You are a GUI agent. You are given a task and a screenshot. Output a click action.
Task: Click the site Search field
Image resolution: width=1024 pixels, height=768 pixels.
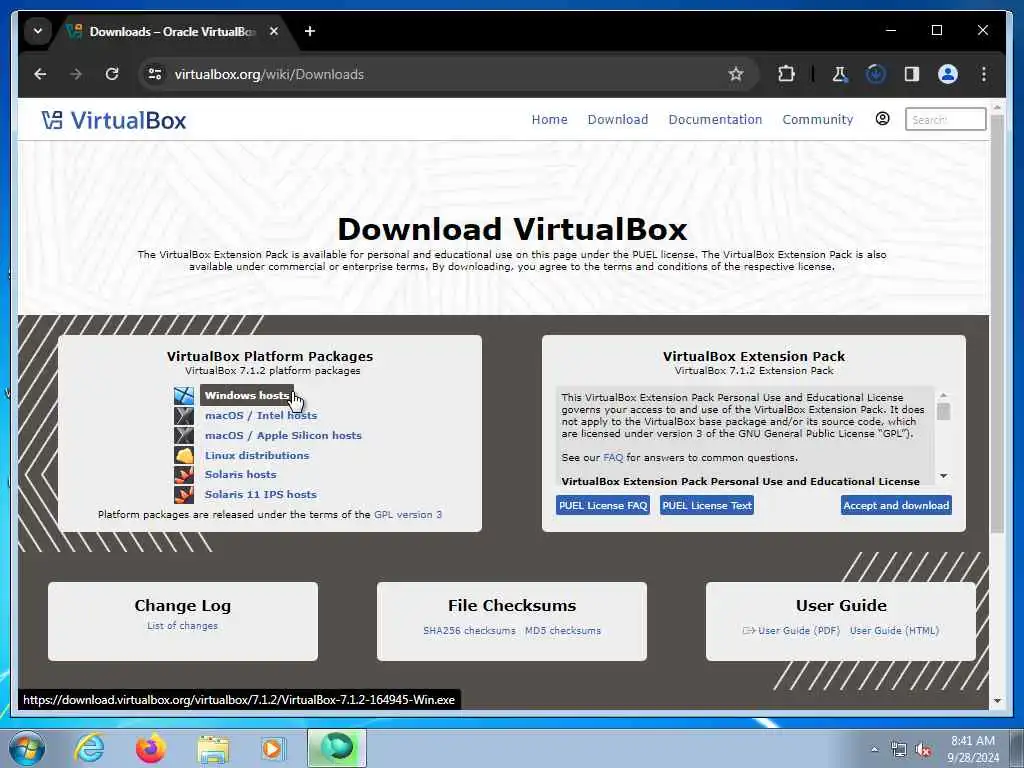point(945,120)
